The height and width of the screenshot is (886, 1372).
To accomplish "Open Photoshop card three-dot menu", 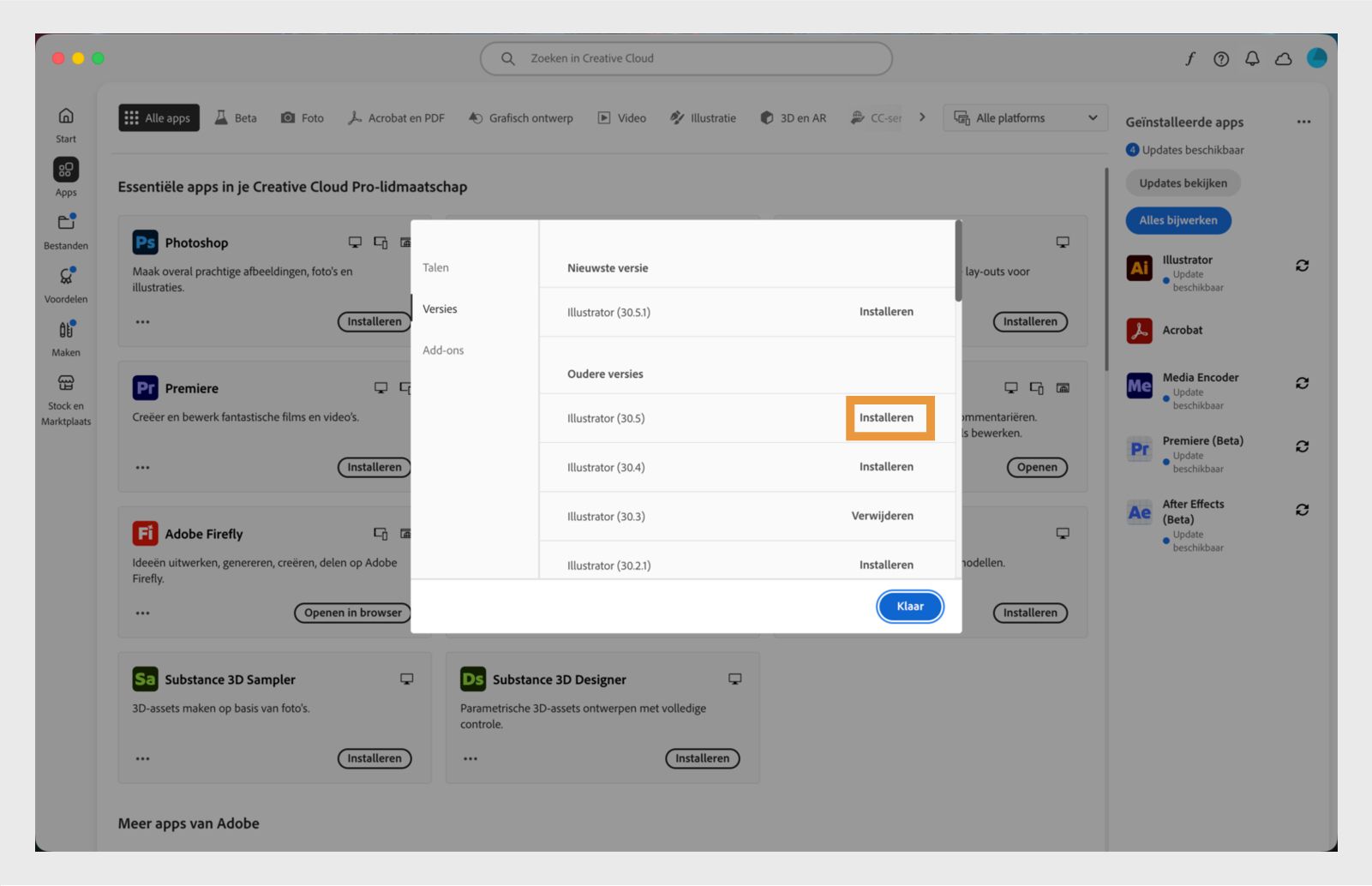I will 142,322.
